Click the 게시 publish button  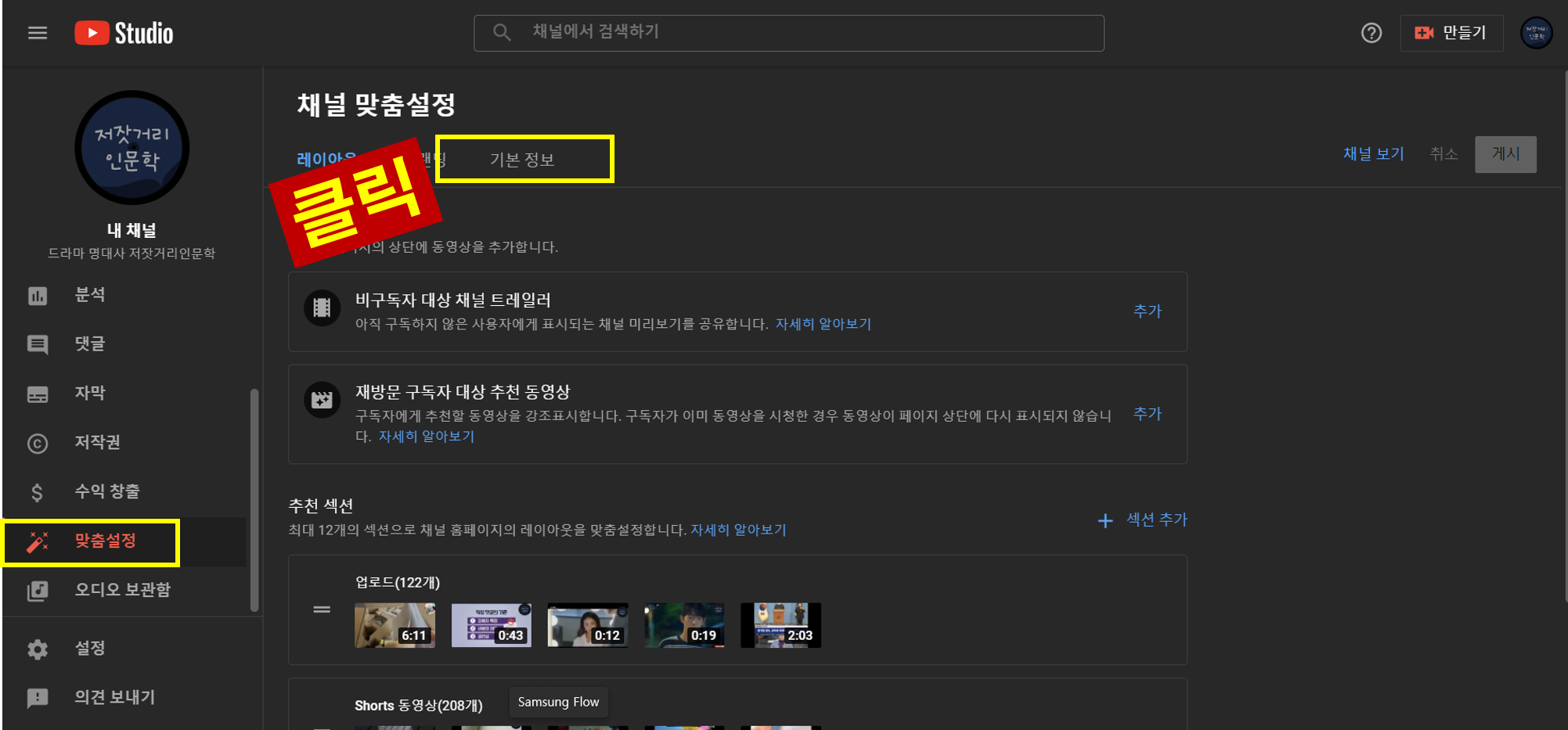pyautogui.click(x=1505, y=154)
